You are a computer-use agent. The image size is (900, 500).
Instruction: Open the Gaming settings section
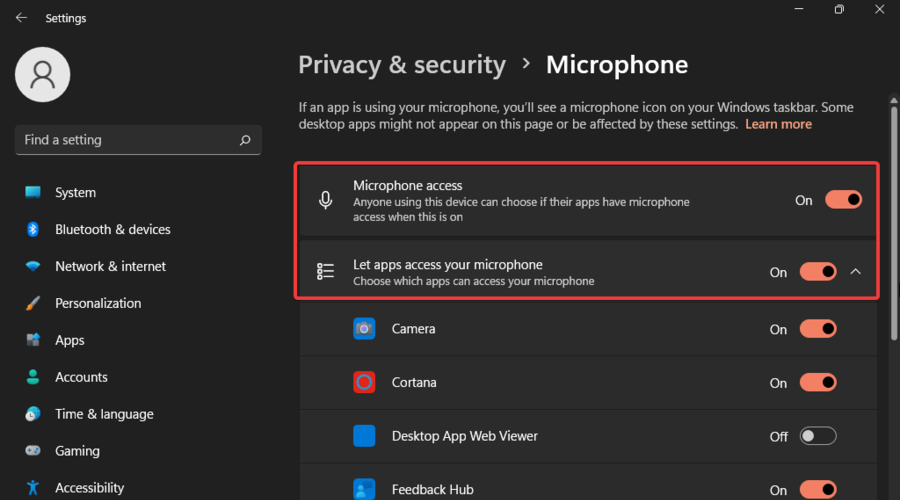pyautogui.click(x=77, y=451)
